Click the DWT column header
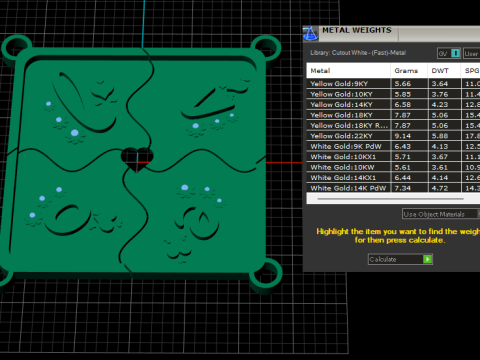 (x=444, y=71)
